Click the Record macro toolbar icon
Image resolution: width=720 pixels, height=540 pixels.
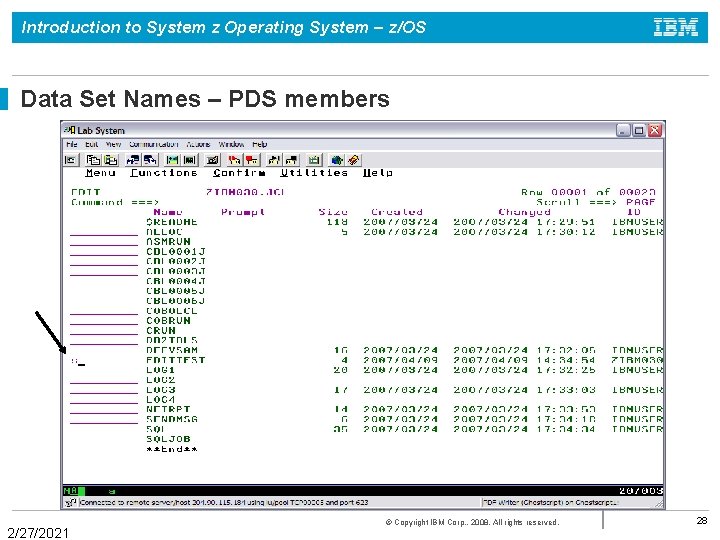tap(235, 160)
